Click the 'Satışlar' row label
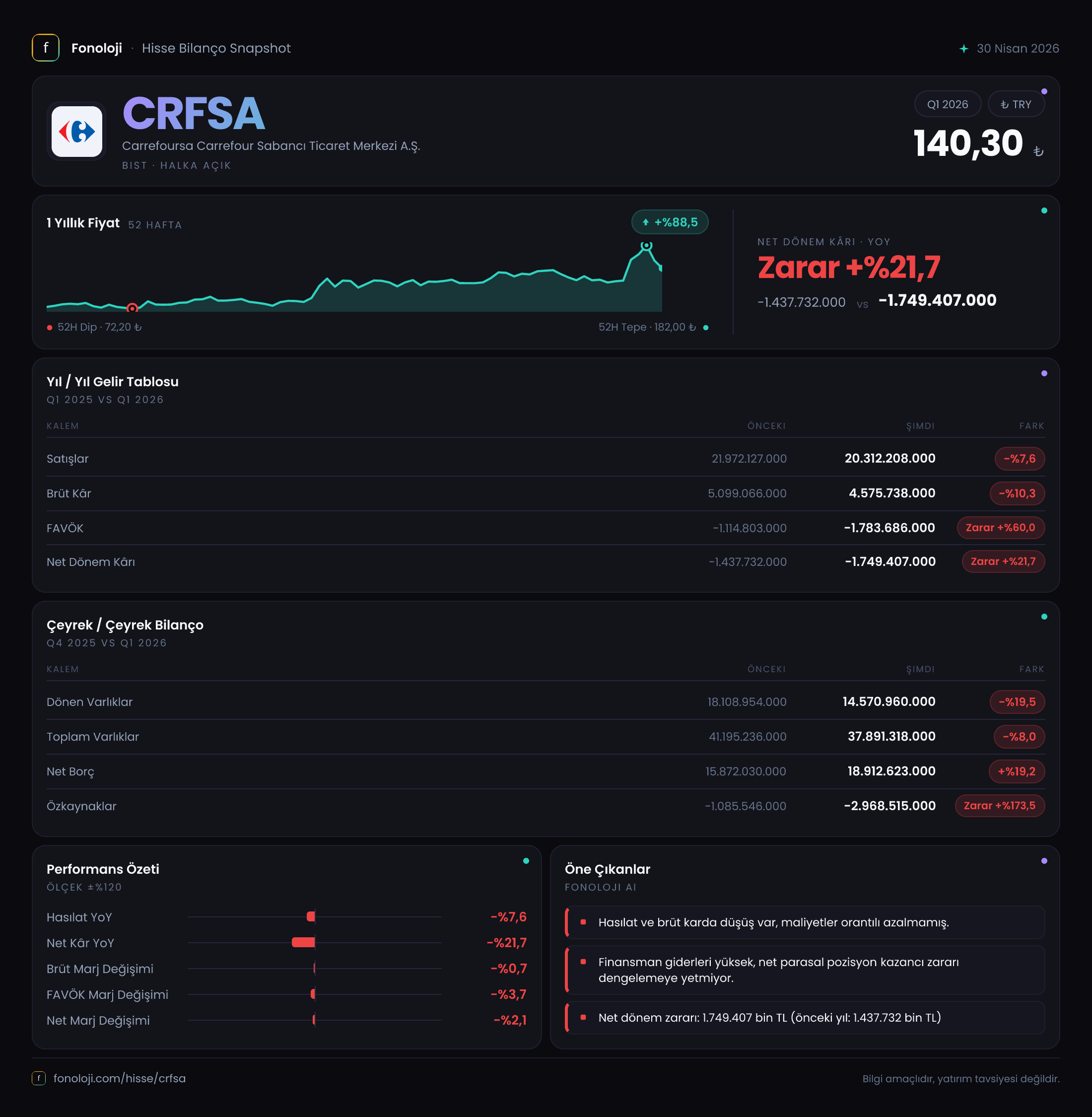Image resolution: width=1092 pixels, height=1117 pixels. click(68, 458)
